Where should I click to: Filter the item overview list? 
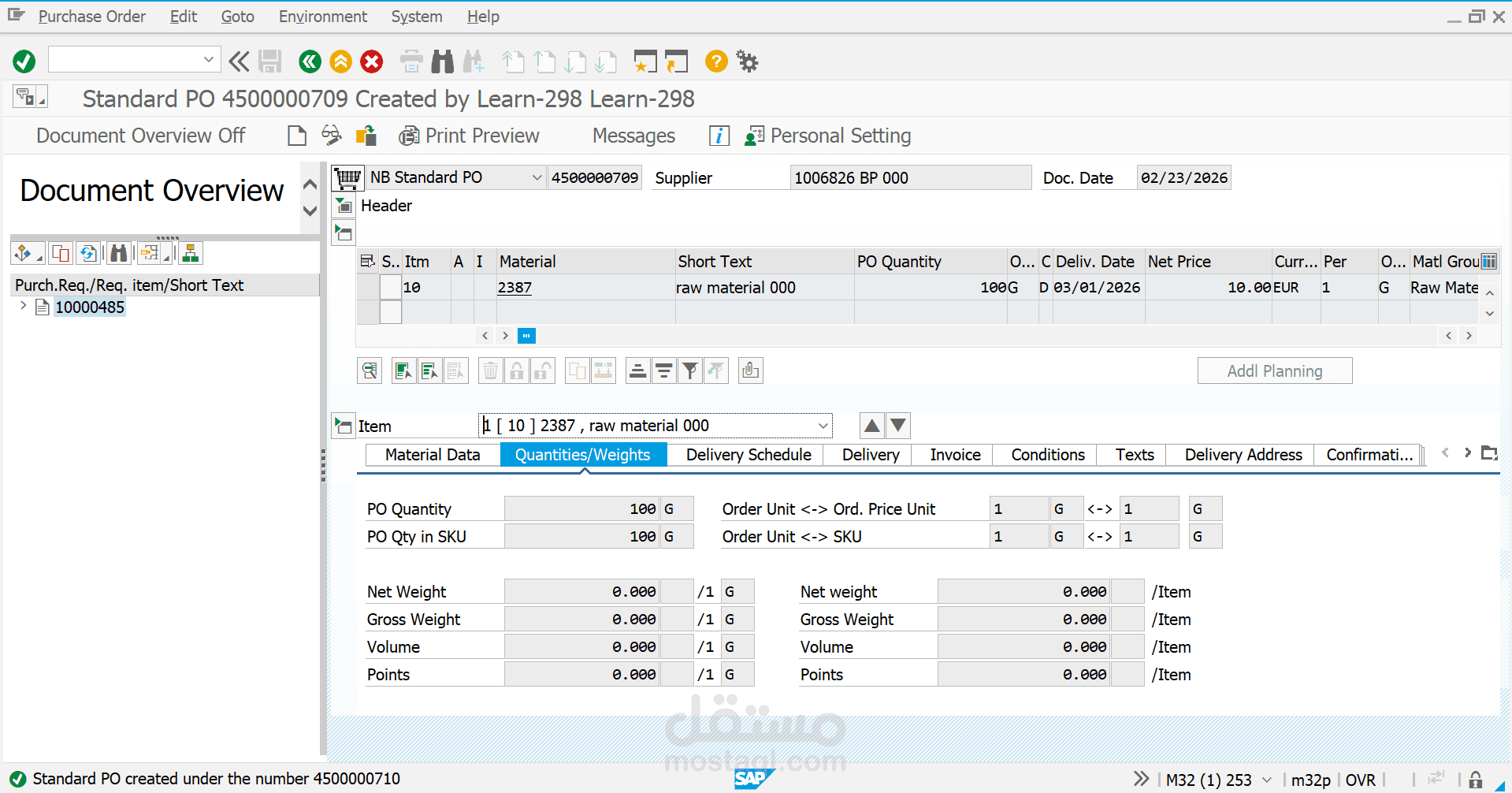689,370
